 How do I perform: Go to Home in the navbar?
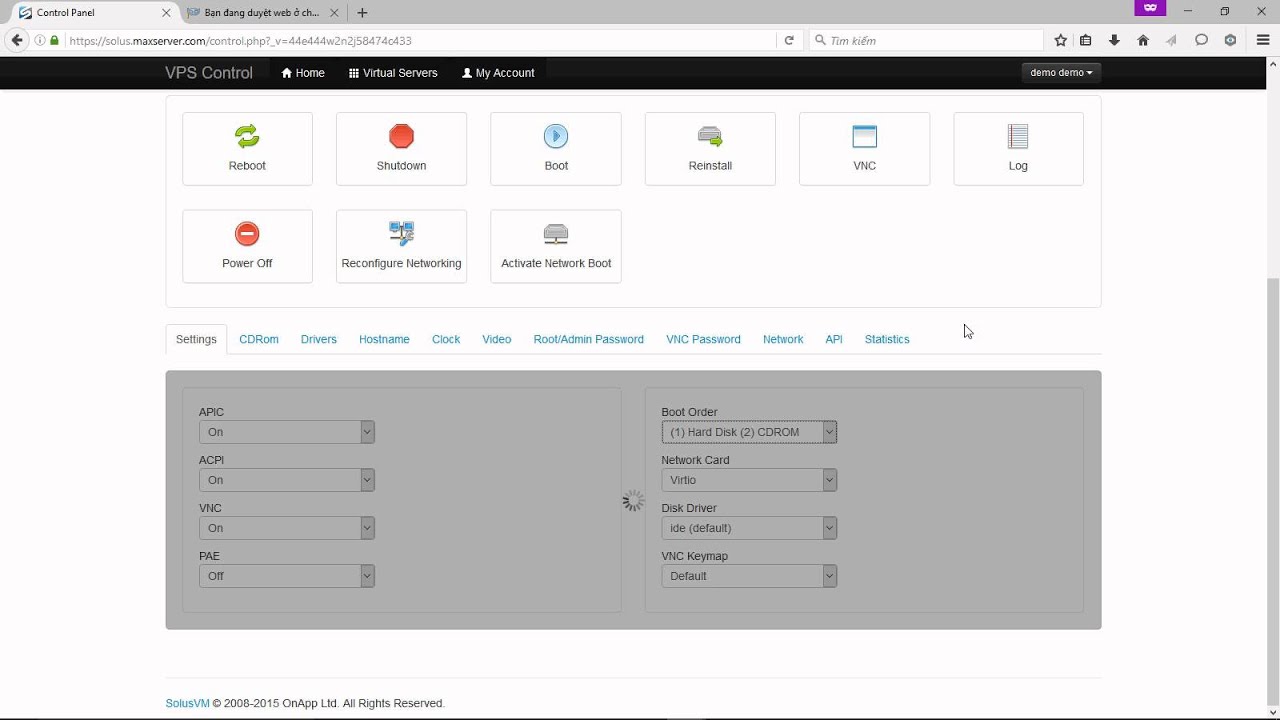(303, 73)
